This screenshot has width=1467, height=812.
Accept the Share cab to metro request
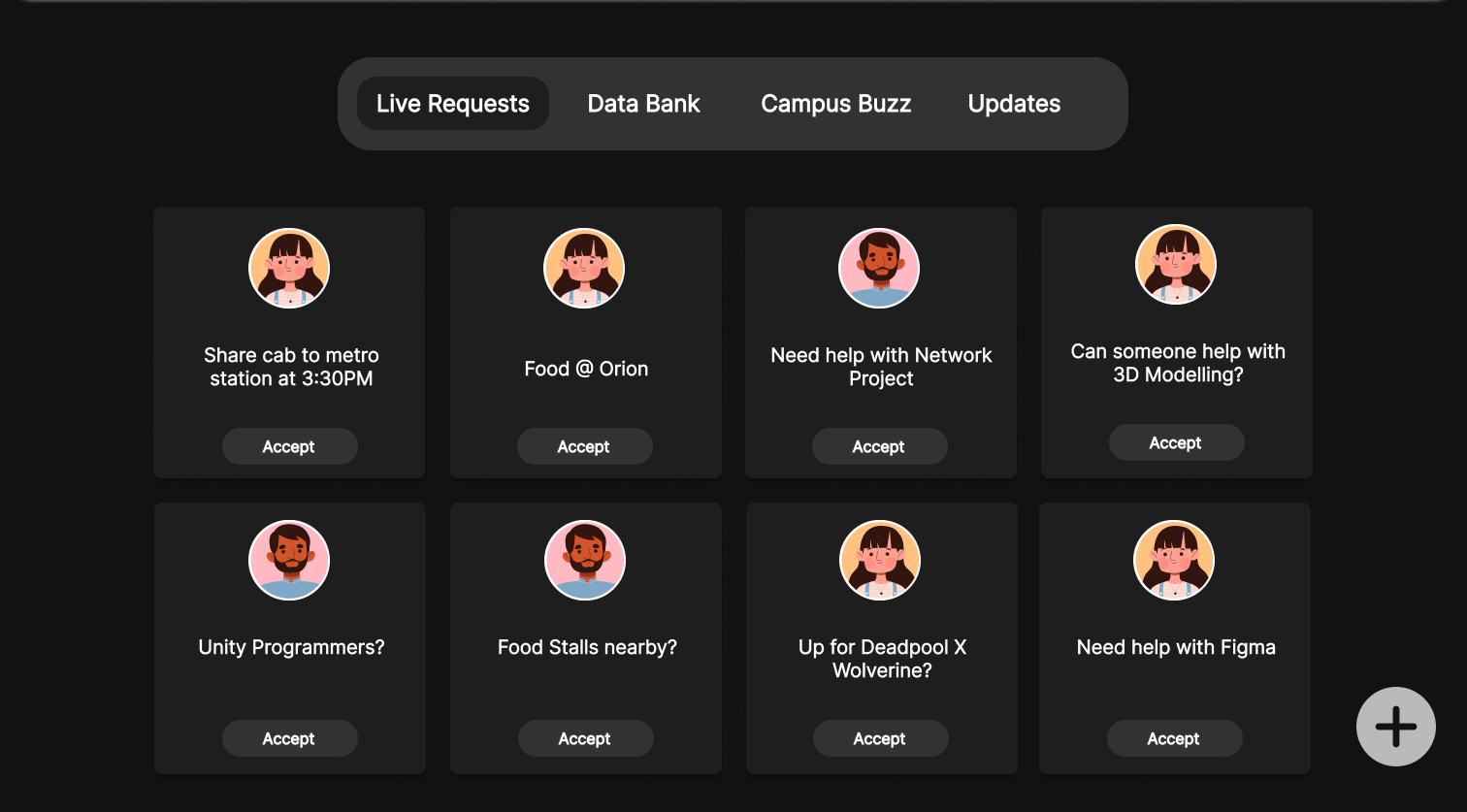[x=289, y=446]
